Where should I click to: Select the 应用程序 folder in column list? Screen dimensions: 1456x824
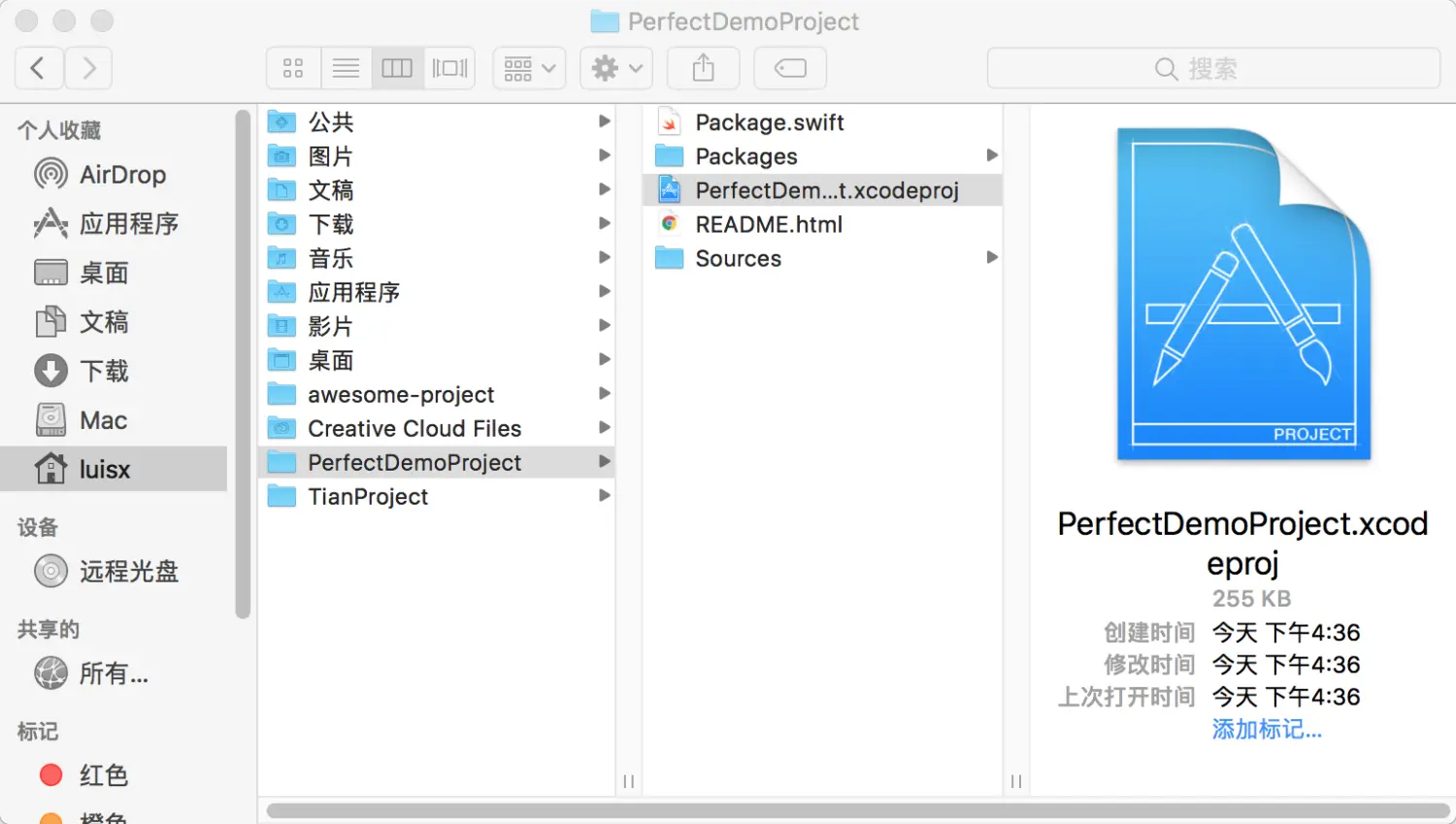click(437, 292)
